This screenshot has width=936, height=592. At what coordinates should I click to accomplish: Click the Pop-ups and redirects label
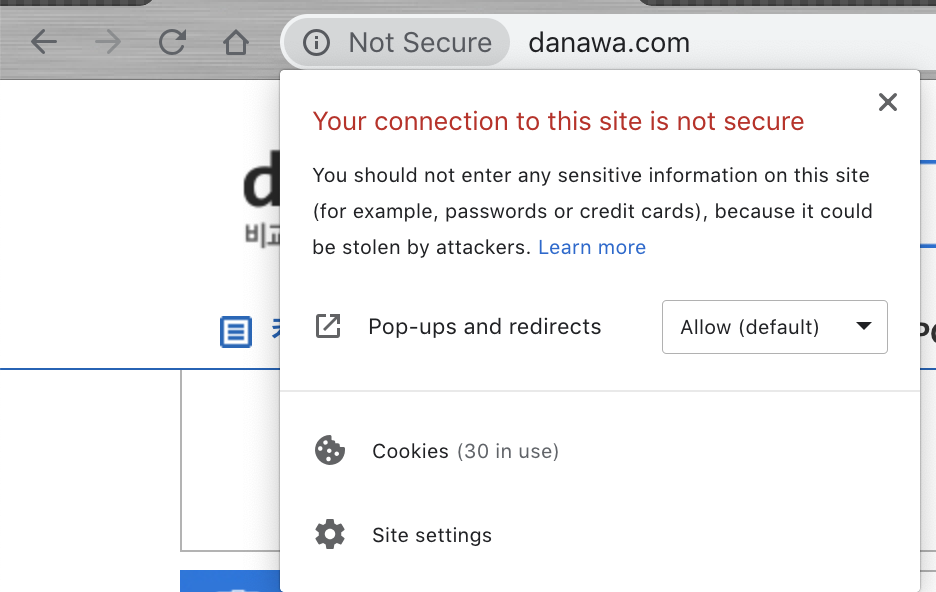point(485,327)
